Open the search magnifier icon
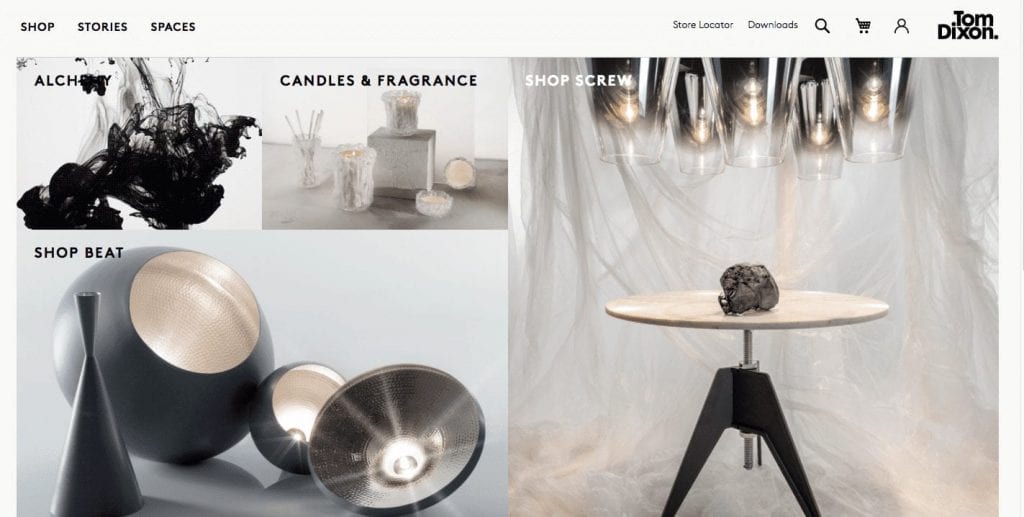This screenshot has height=517, width=1024. [x=822, y=26]
